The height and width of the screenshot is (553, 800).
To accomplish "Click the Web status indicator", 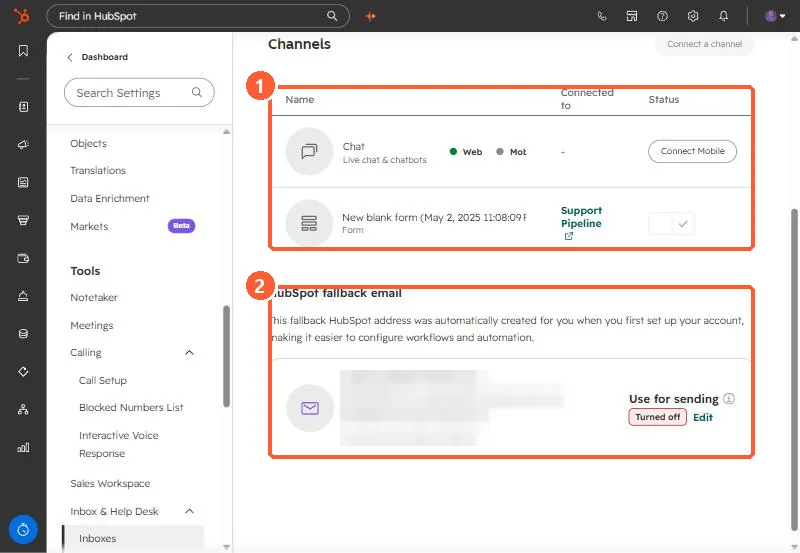I will (x=466, y=152).
